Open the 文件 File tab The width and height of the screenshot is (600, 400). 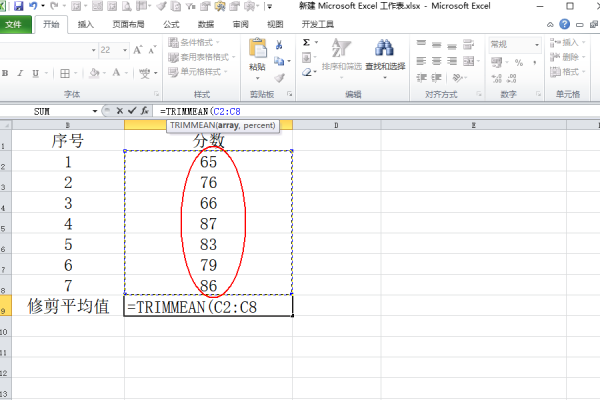point(13,24)
